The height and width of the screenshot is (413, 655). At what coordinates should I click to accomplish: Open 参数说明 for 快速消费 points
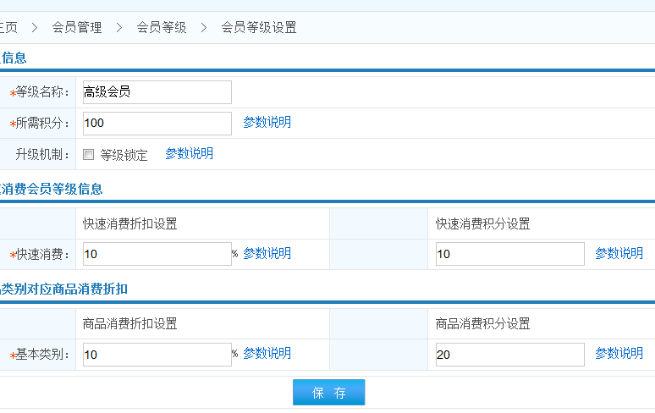[x=619, y=254]
